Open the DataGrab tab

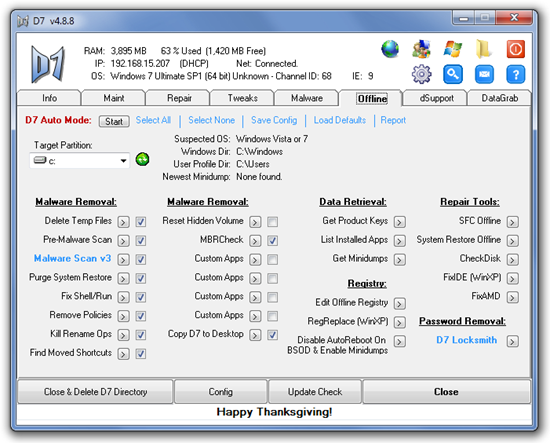tap(499, 98)
